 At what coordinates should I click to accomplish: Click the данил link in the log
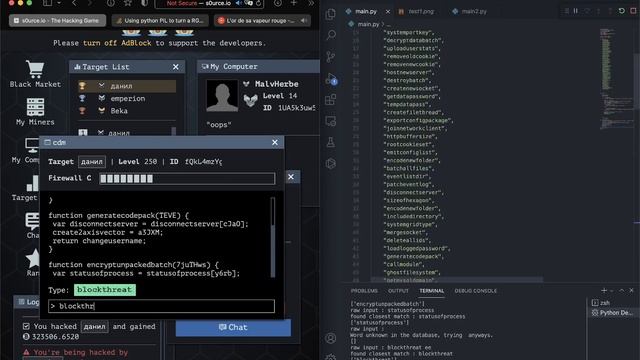coord(94,327)
